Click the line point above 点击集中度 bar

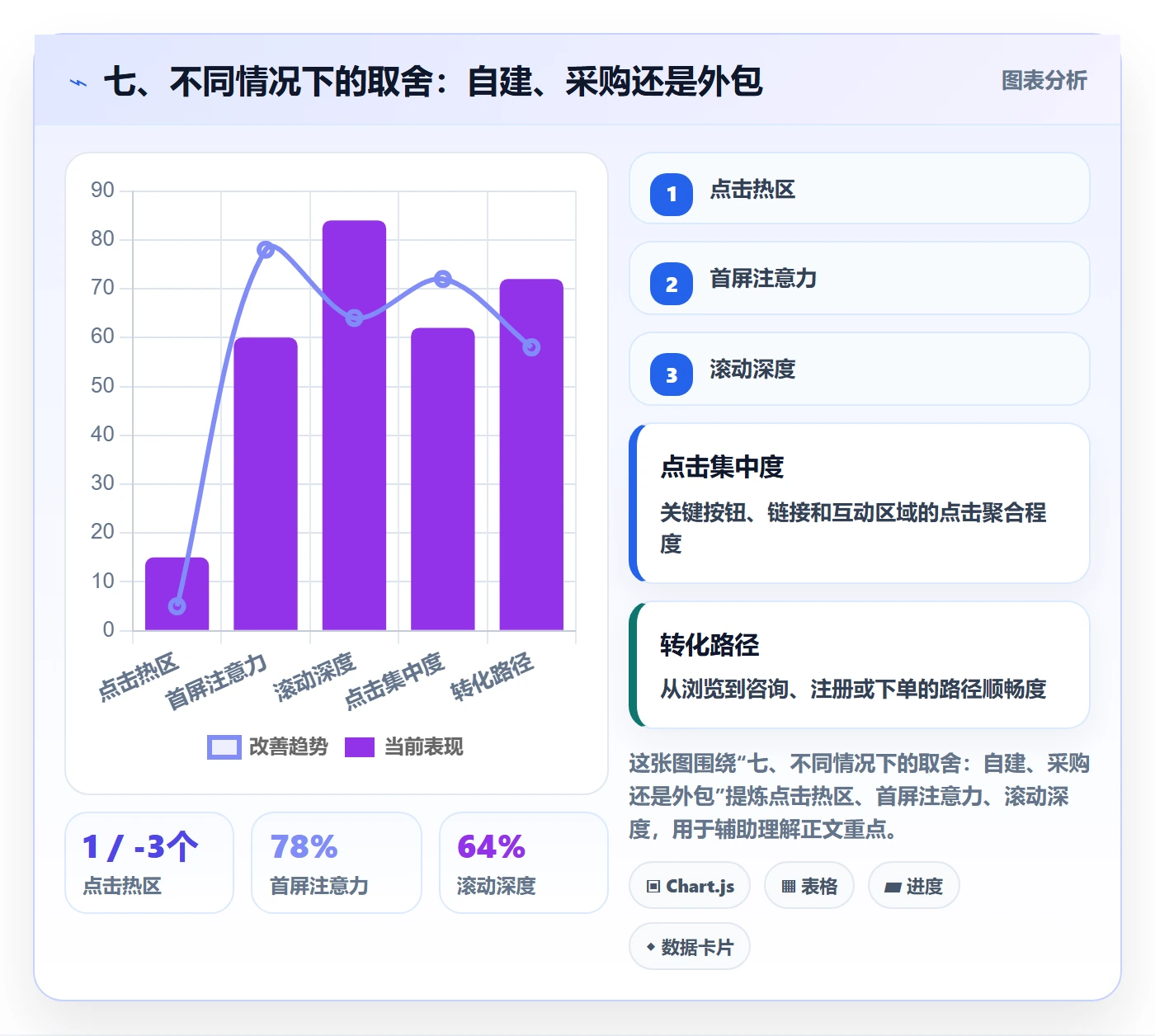click(x=443, y=279)
